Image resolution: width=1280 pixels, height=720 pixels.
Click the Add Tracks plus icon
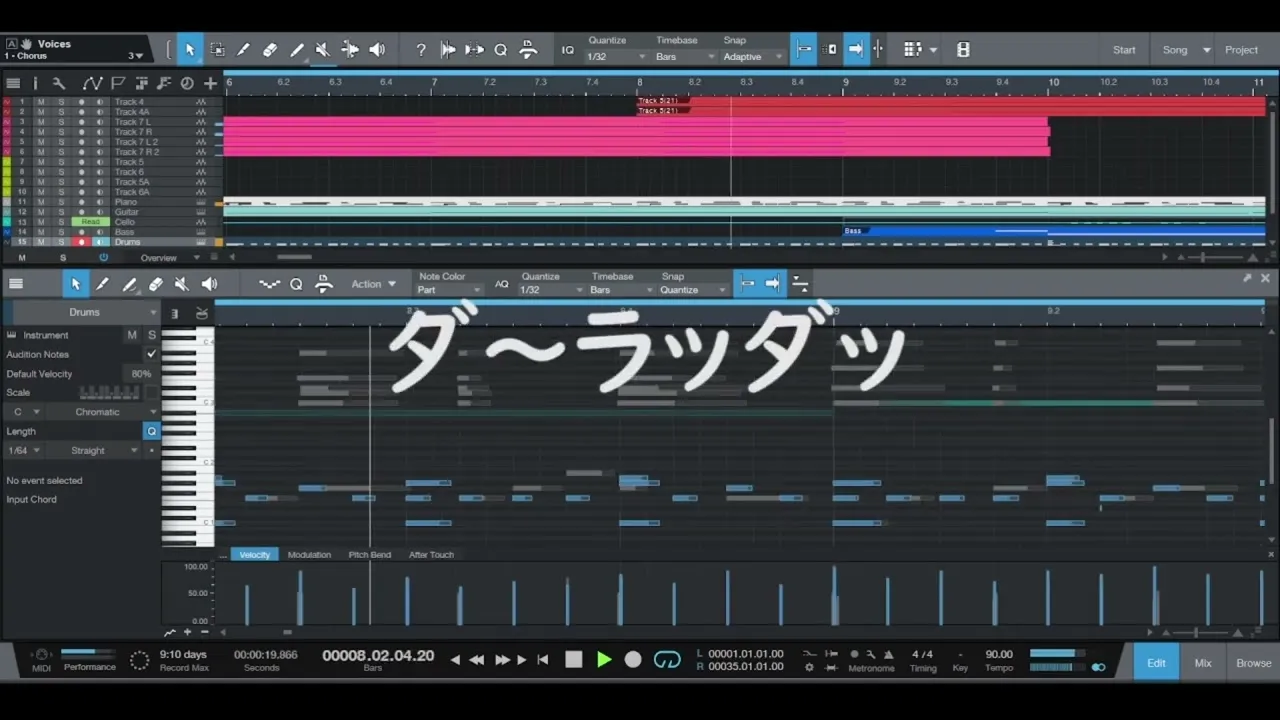[210, 83]
